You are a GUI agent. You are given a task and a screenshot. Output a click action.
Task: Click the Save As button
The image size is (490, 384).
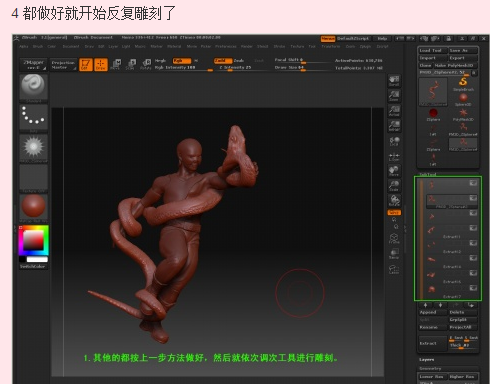point(463,50)
